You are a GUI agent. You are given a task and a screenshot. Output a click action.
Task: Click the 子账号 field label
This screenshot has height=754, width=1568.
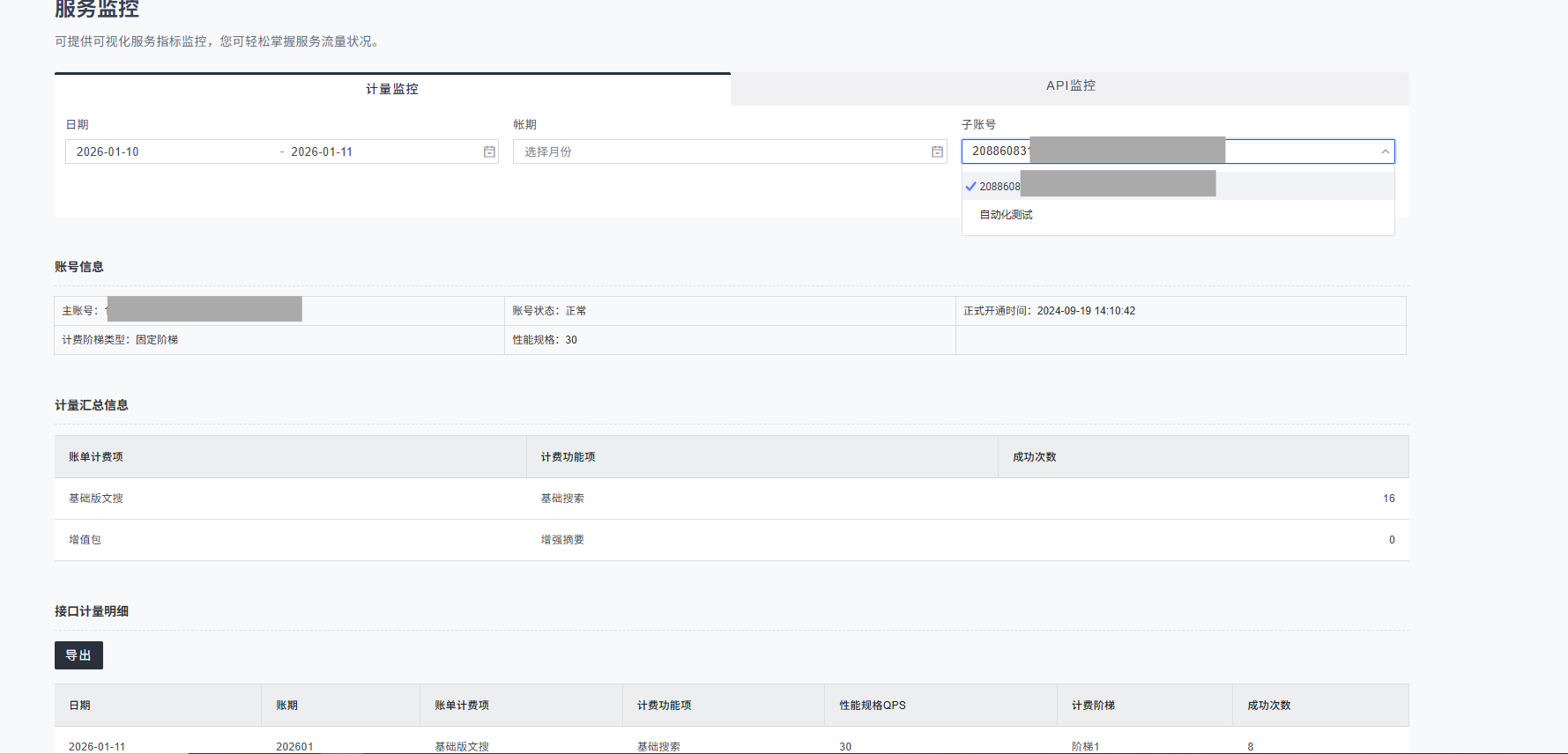click(x=978, y=125)
